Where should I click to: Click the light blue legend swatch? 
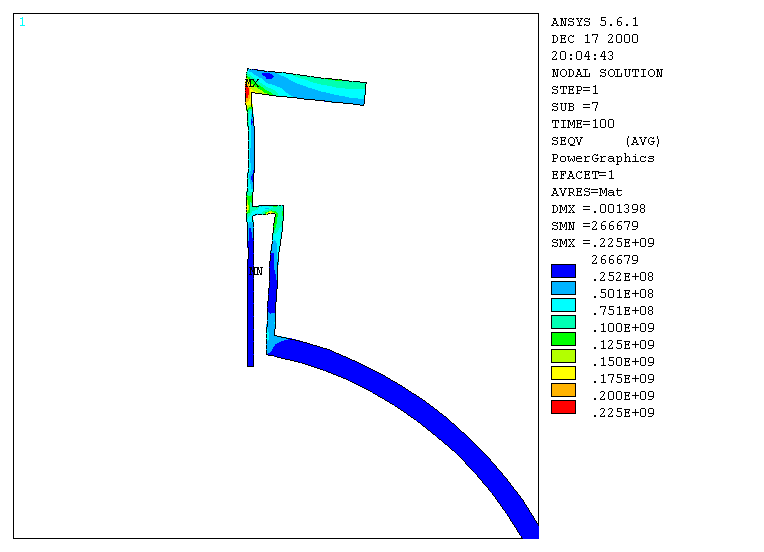tap(563, 288)
